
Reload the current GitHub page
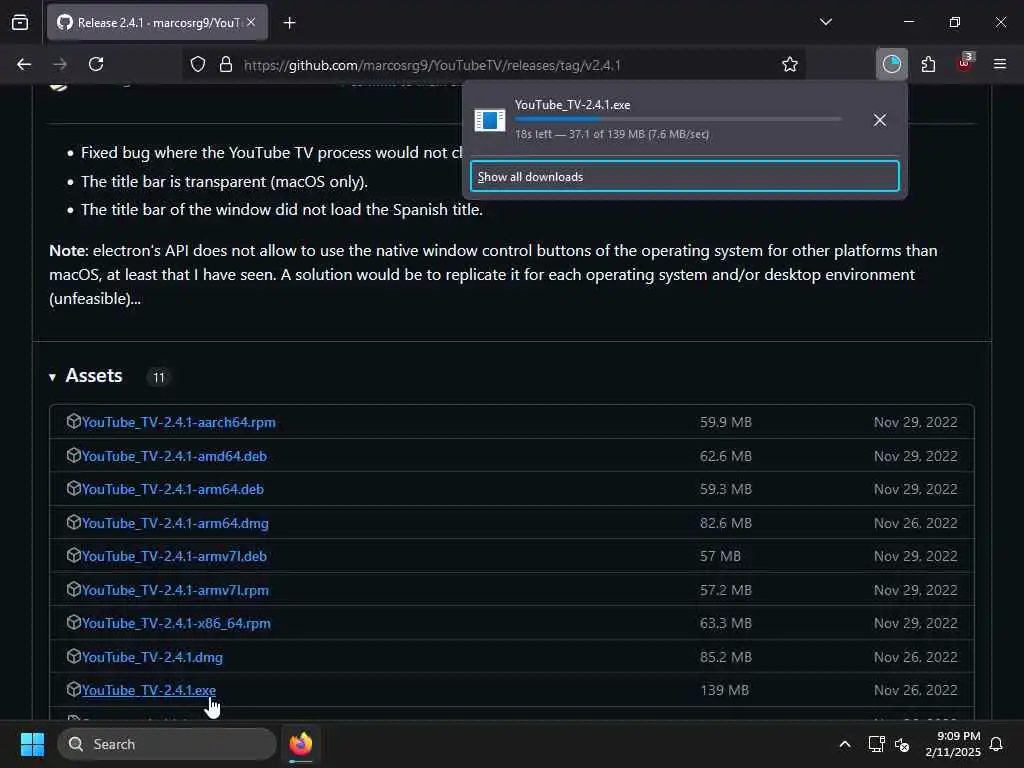[96, 65]
